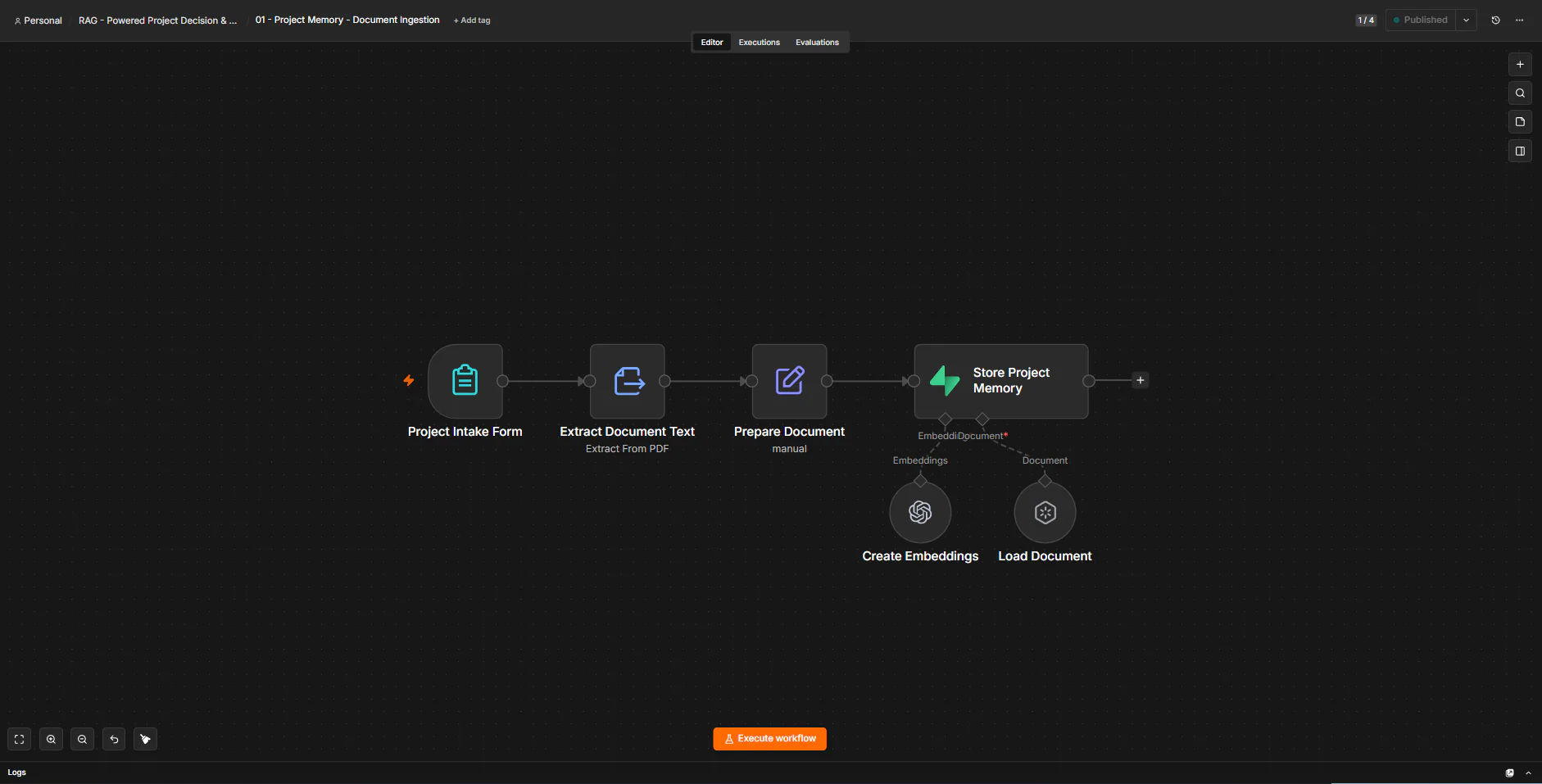
Task: Click the output handle of Project Intake Form
Action: point(503,381)
